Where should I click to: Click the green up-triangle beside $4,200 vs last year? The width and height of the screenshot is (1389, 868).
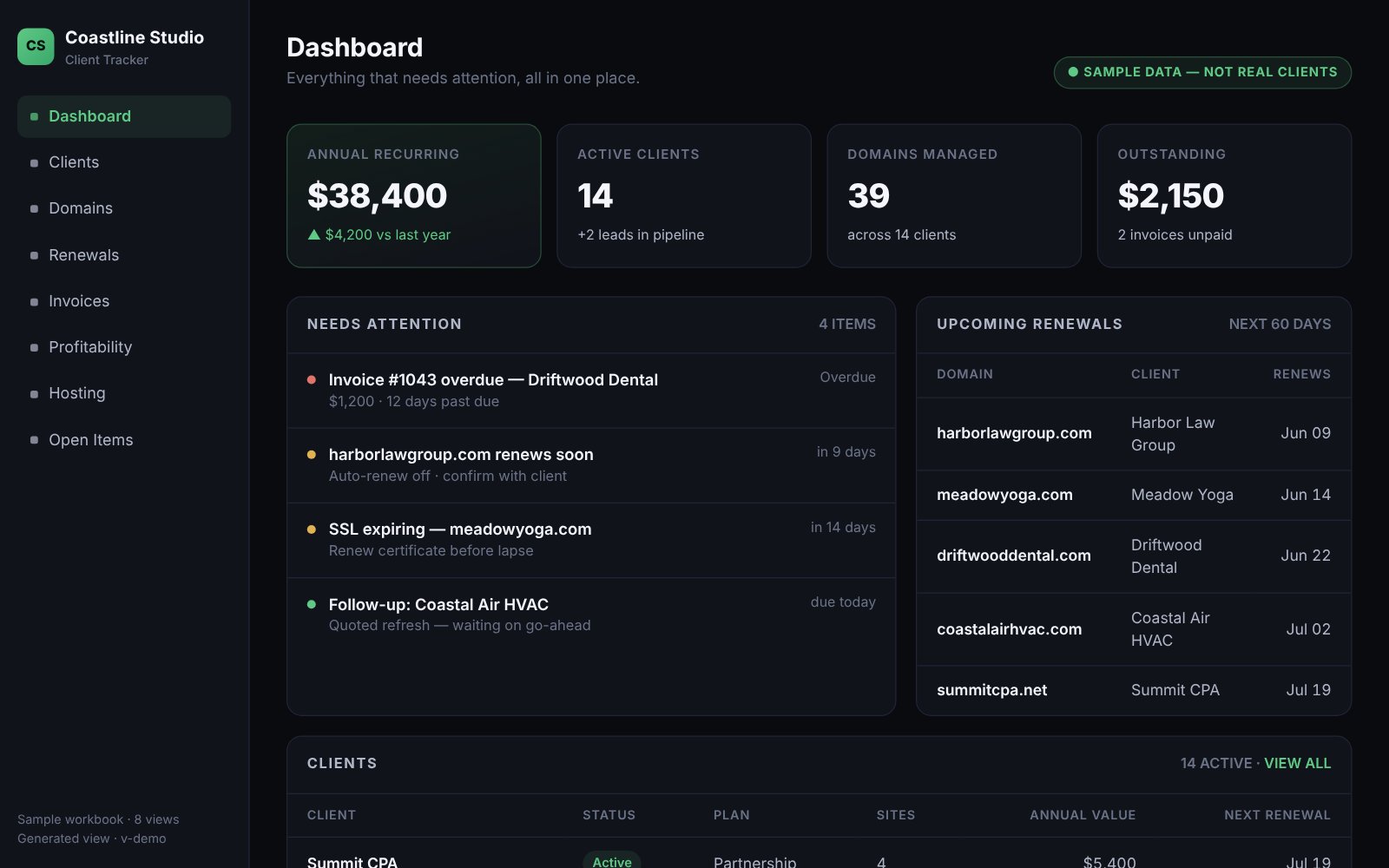tap(314, 234)
